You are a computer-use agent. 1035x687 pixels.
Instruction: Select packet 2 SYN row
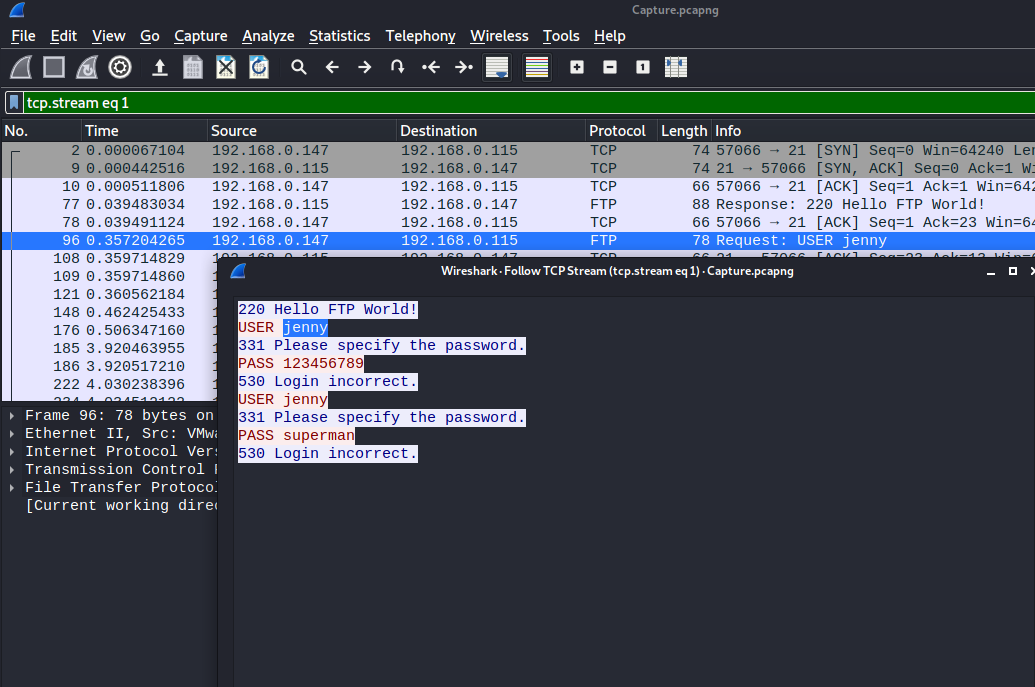(x=518, y=150)
